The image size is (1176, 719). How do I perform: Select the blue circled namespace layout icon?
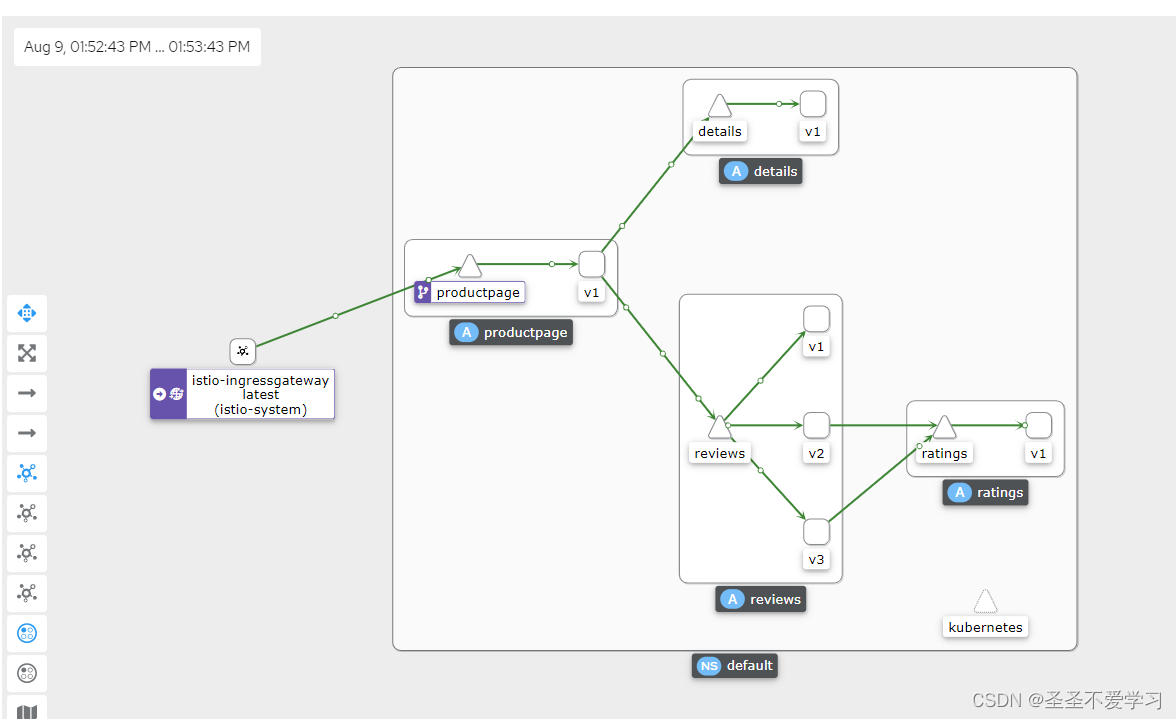[x=27, y=634]
